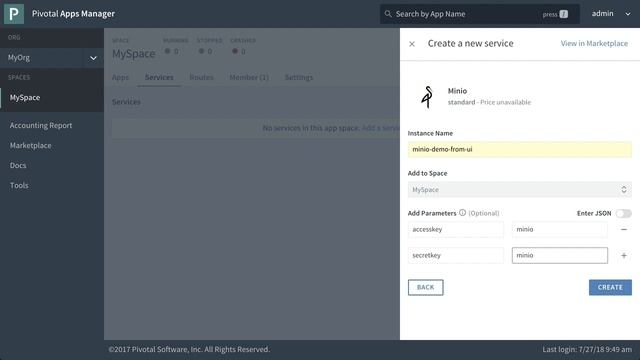Click the Add a service link
The width and height of the screenshot is (640, 360).
[380, 128]
